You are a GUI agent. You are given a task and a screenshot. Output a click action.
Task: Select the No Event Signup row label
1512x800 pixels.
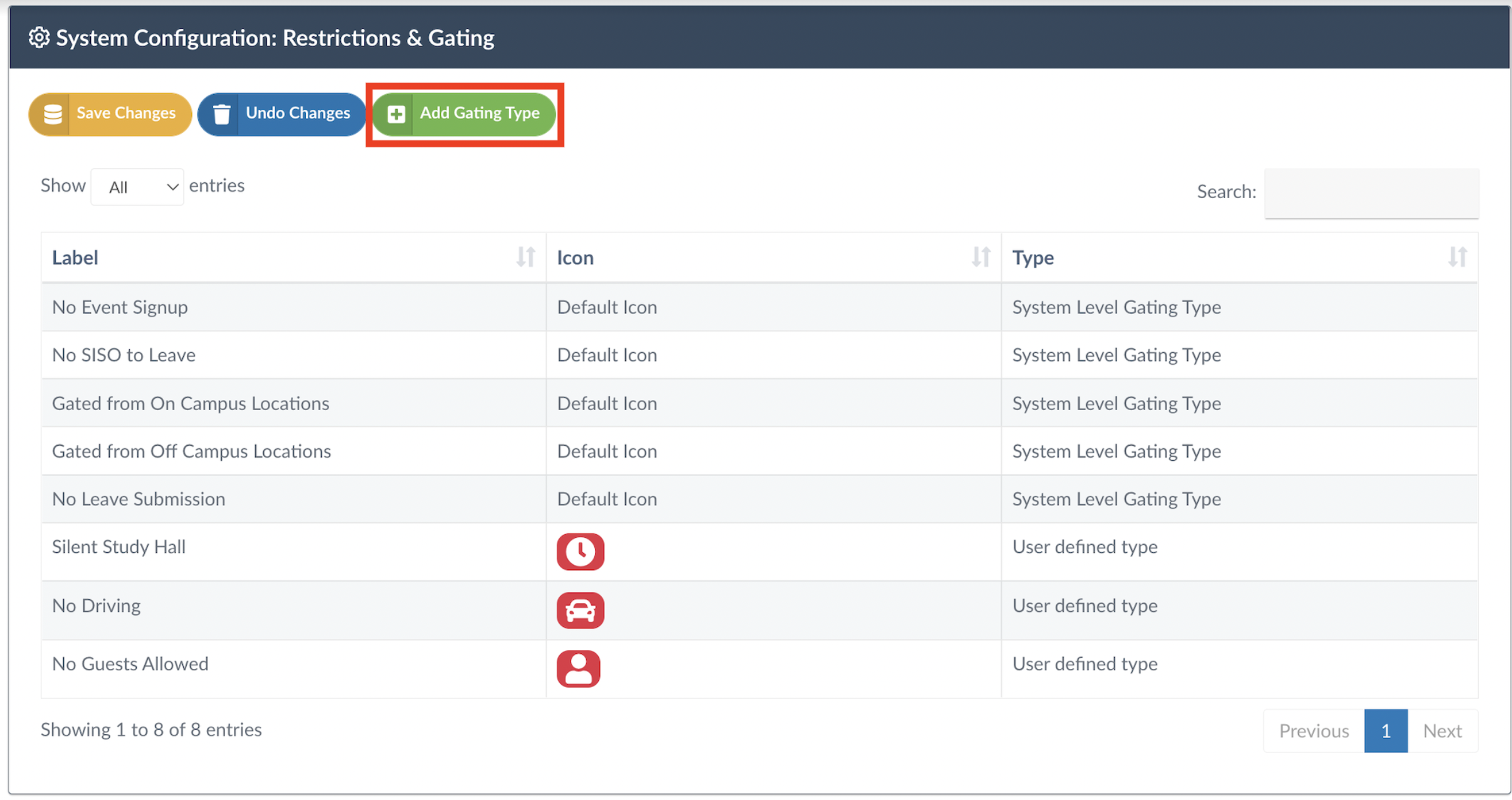pyautogui.click(x=120, y=307)
